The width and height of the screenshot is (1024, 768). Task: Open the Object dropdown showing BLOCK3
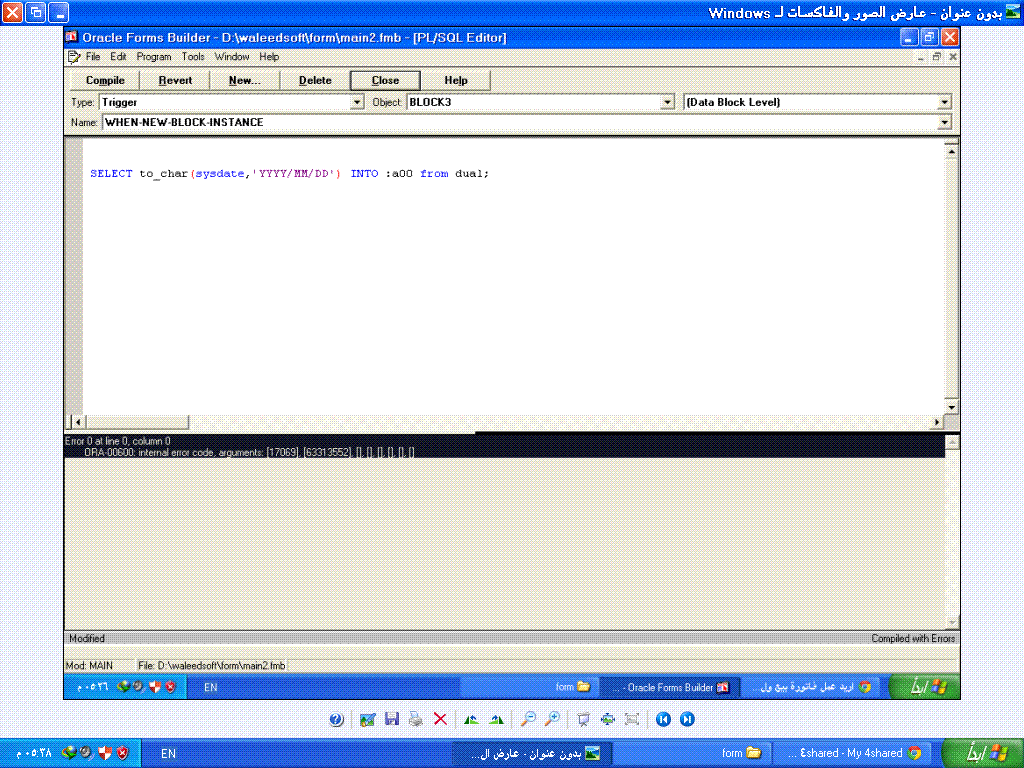point(668,102)
